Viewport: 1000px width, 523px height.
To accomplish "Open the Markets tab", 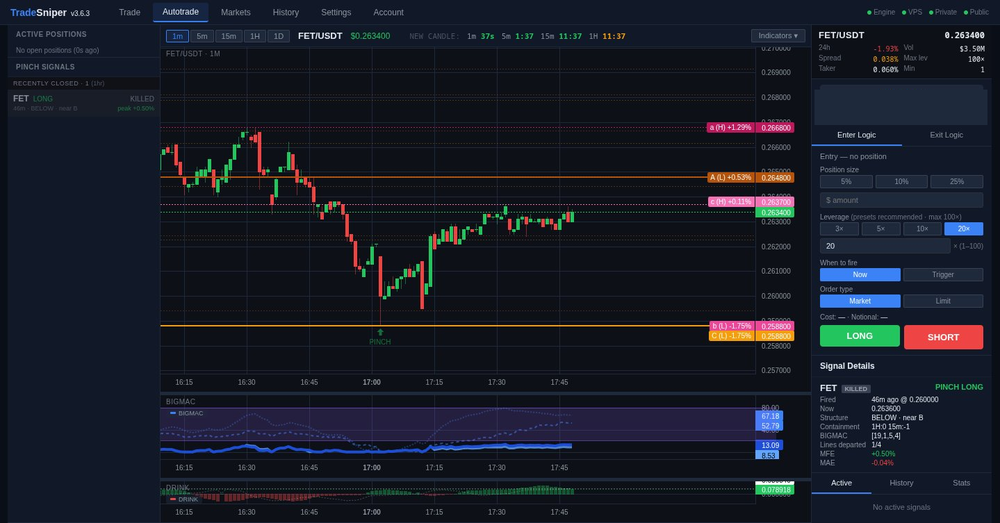I will tap(235, 12).
